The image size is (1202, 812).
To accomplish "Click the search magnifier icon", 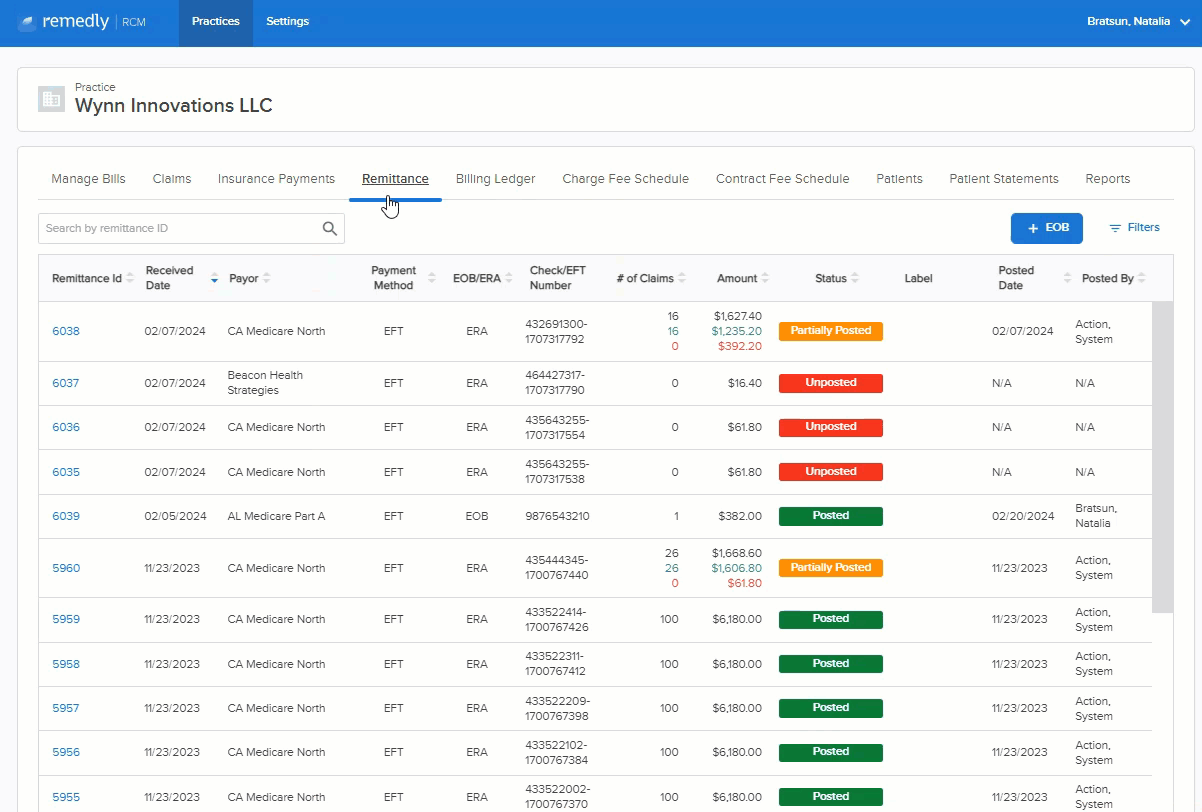I will pyautogui.click(x=330, y=229).
